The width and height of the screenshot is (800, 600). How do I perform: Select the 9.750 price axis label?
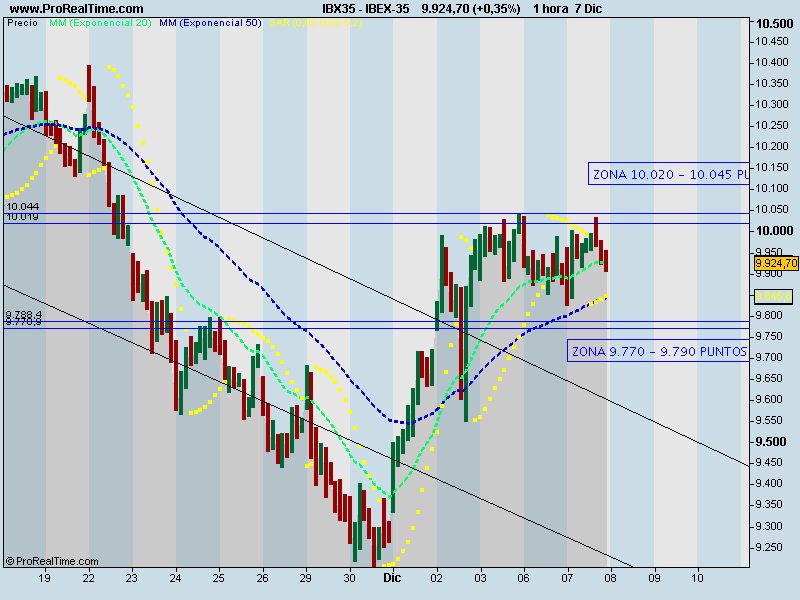(769, 336)
